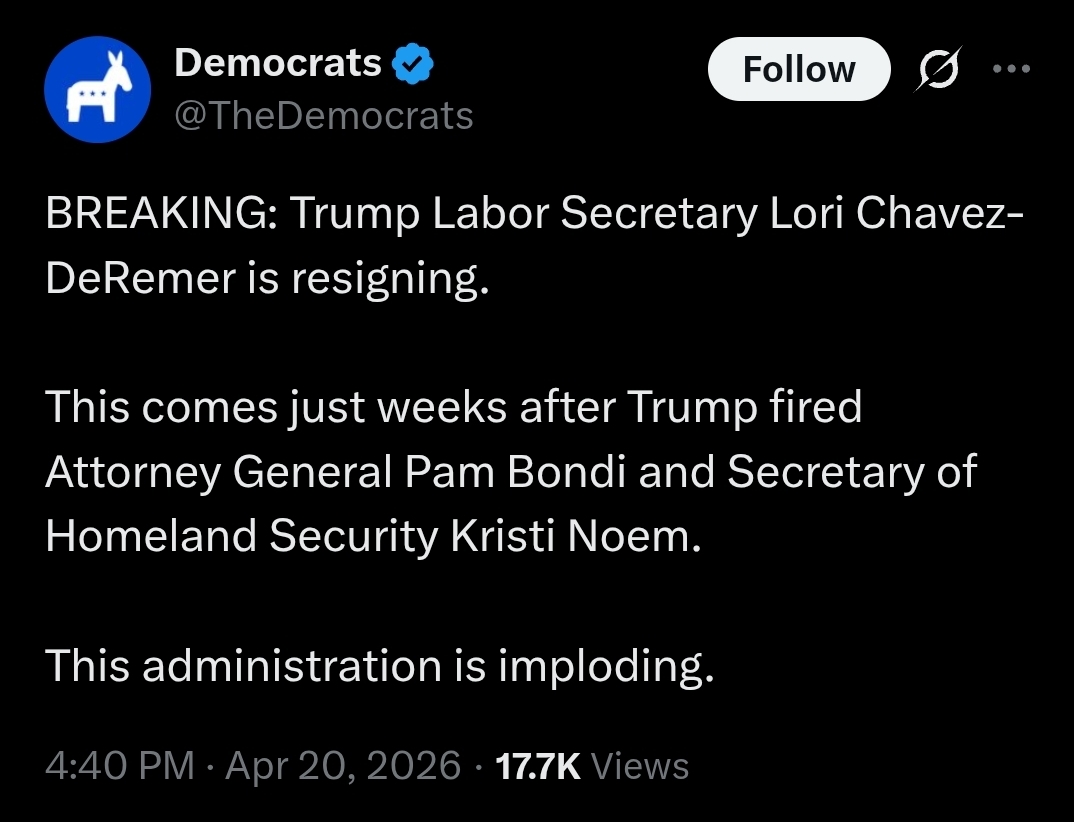Screen dimensions: 1074x822
Task: Visit the @TheDemocrats handle
Action: [323, 116]
